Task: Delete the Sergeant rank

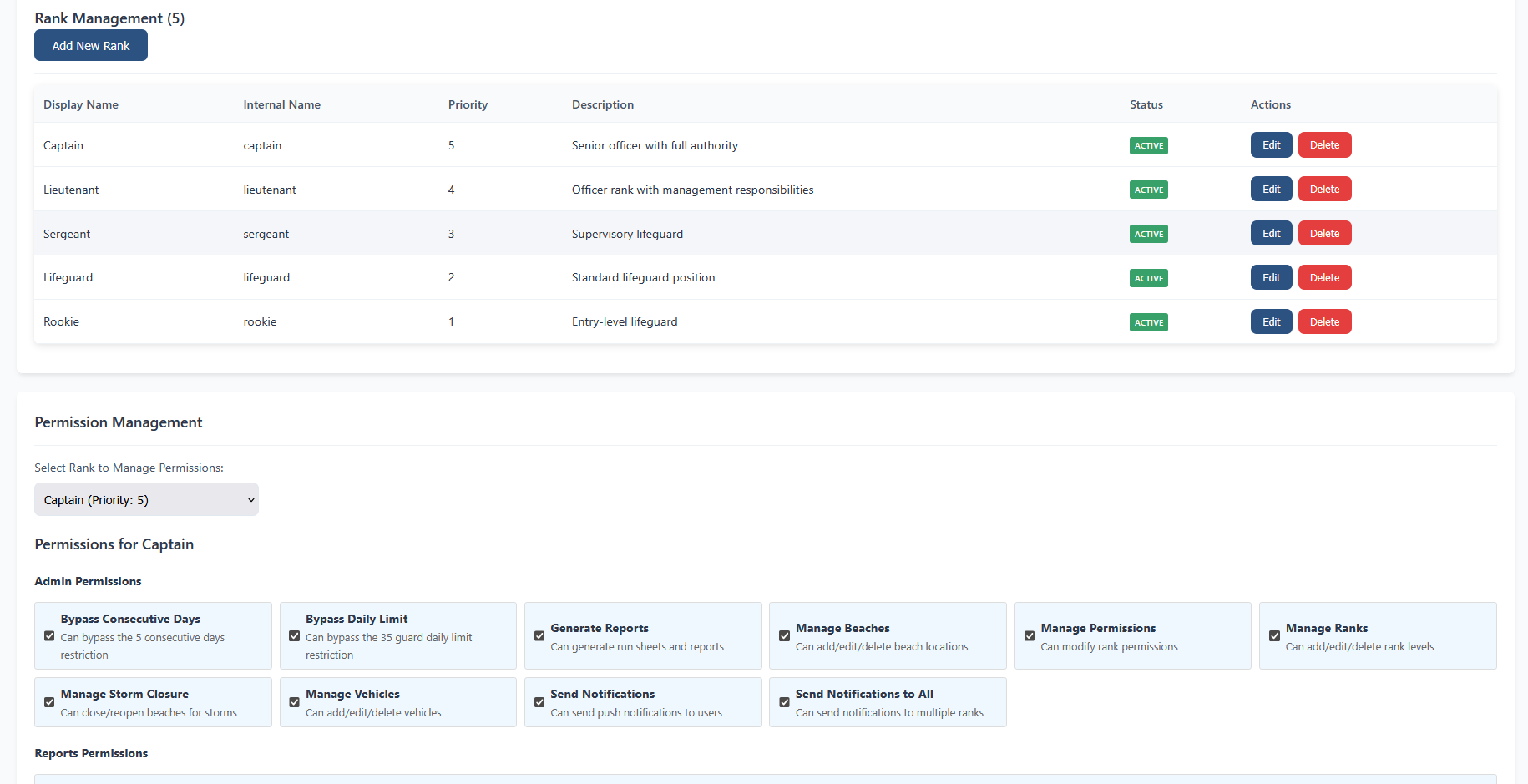Action: [1324, 233]
